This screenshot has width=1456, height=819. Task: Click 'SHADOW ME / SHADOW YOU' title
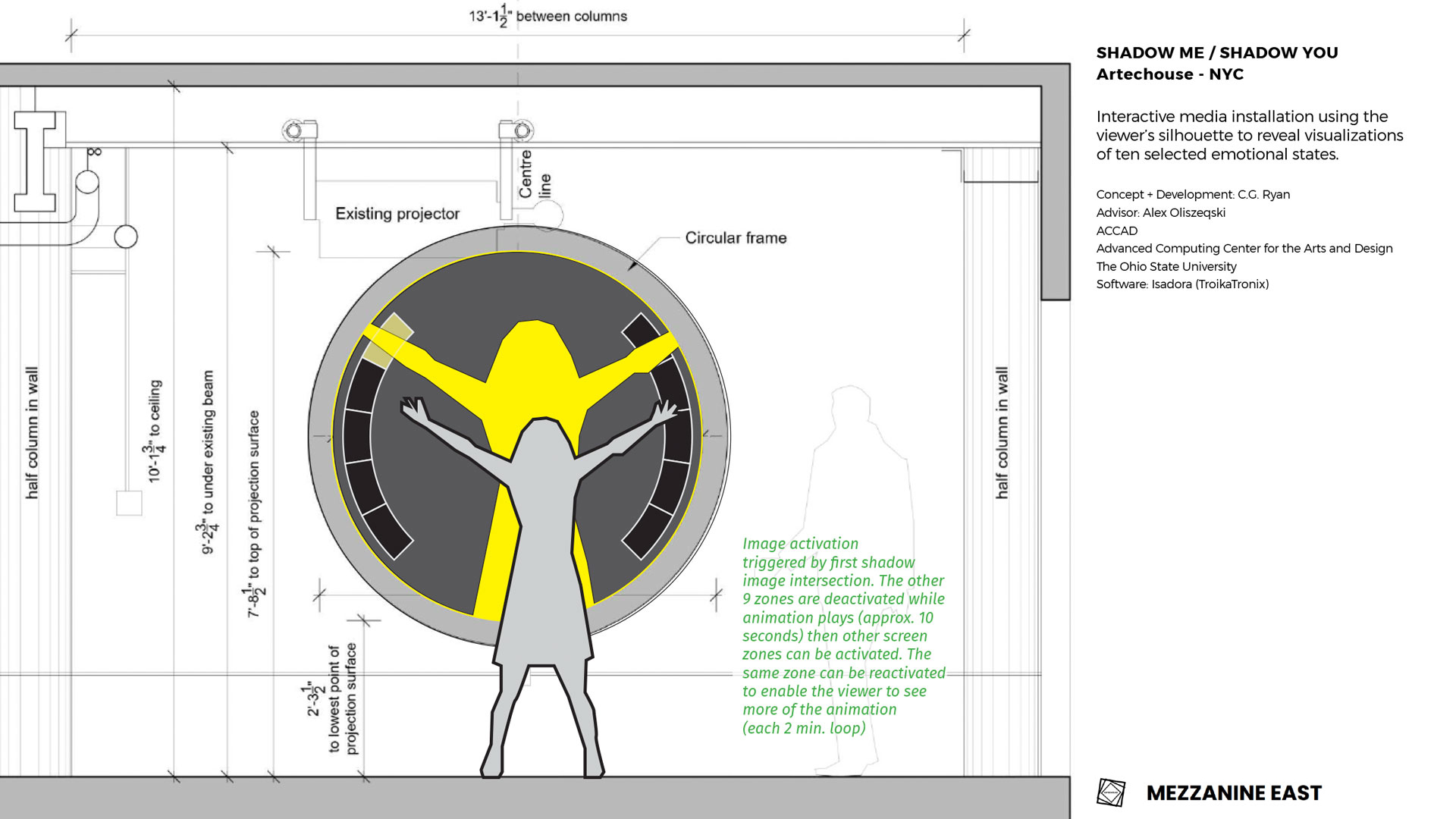pyautogui.click(x=1216, y=53)
